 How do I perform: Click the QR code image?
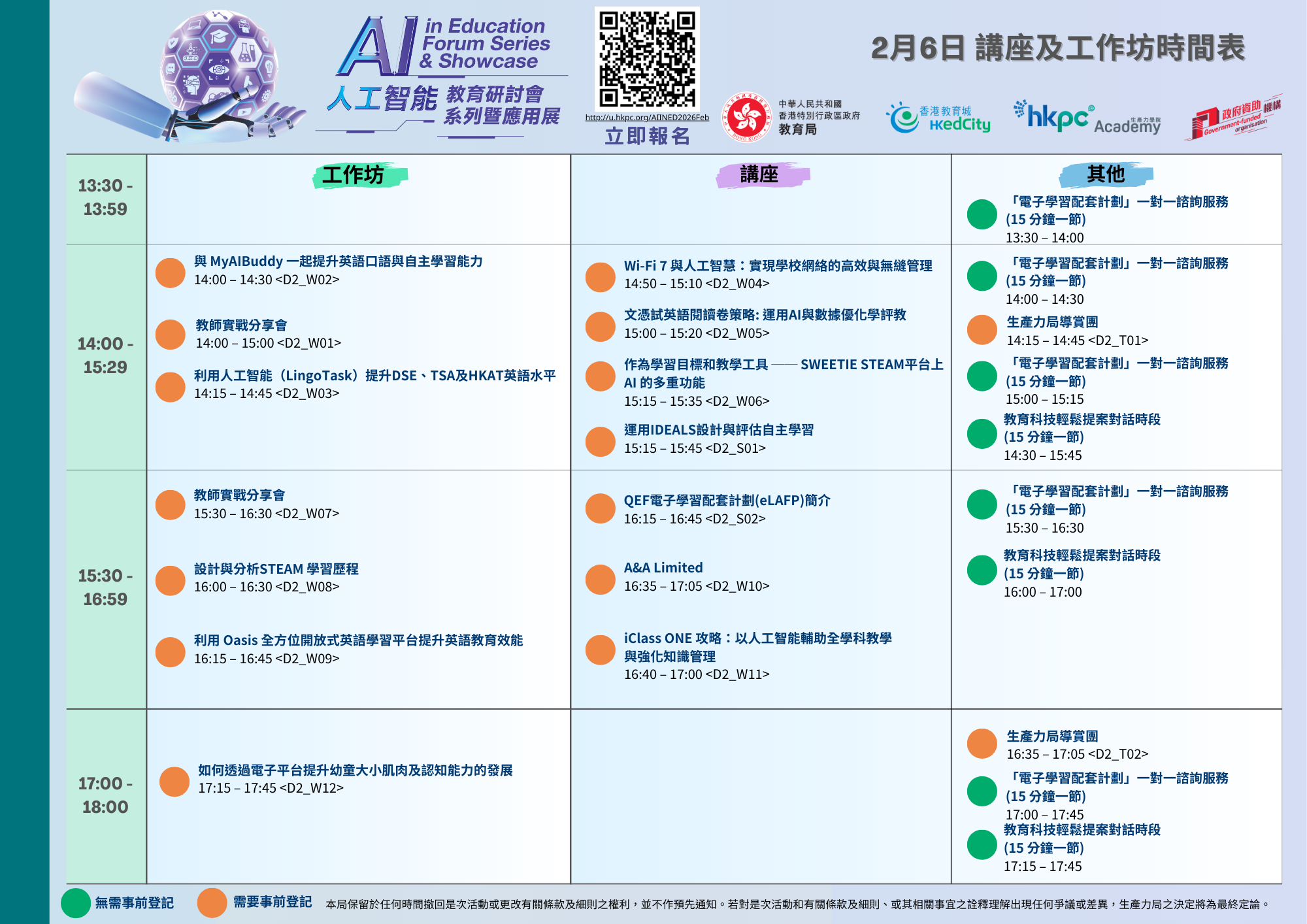click(x=647, y=59)
